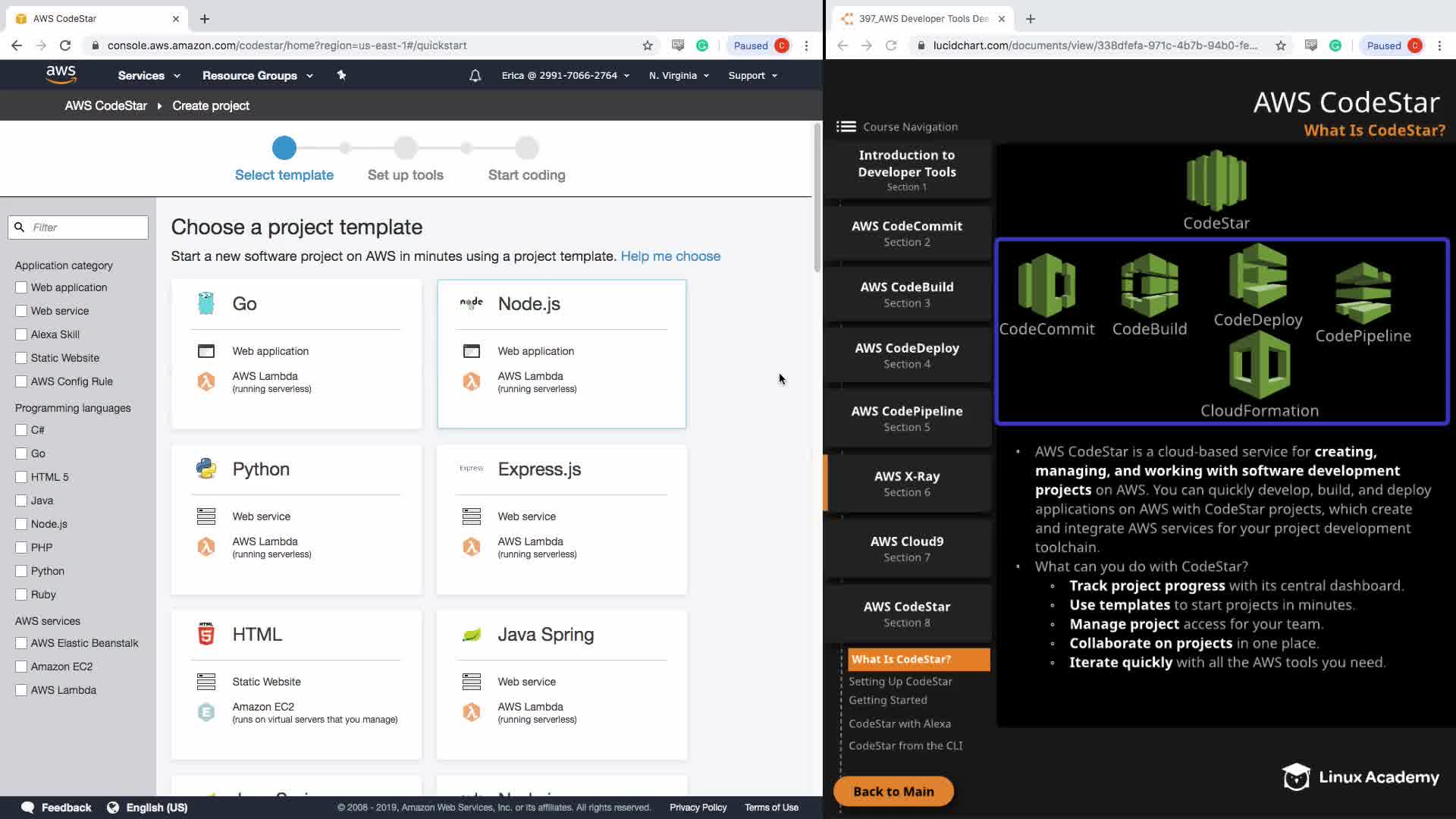Check the Python language filter

click(21, 571)
